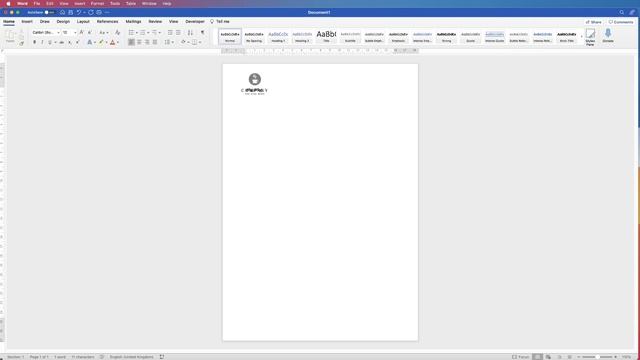Save document using the title bar Save icon
Image resolution: width=640 pixels, height=360 pixels.
[71, 12]
